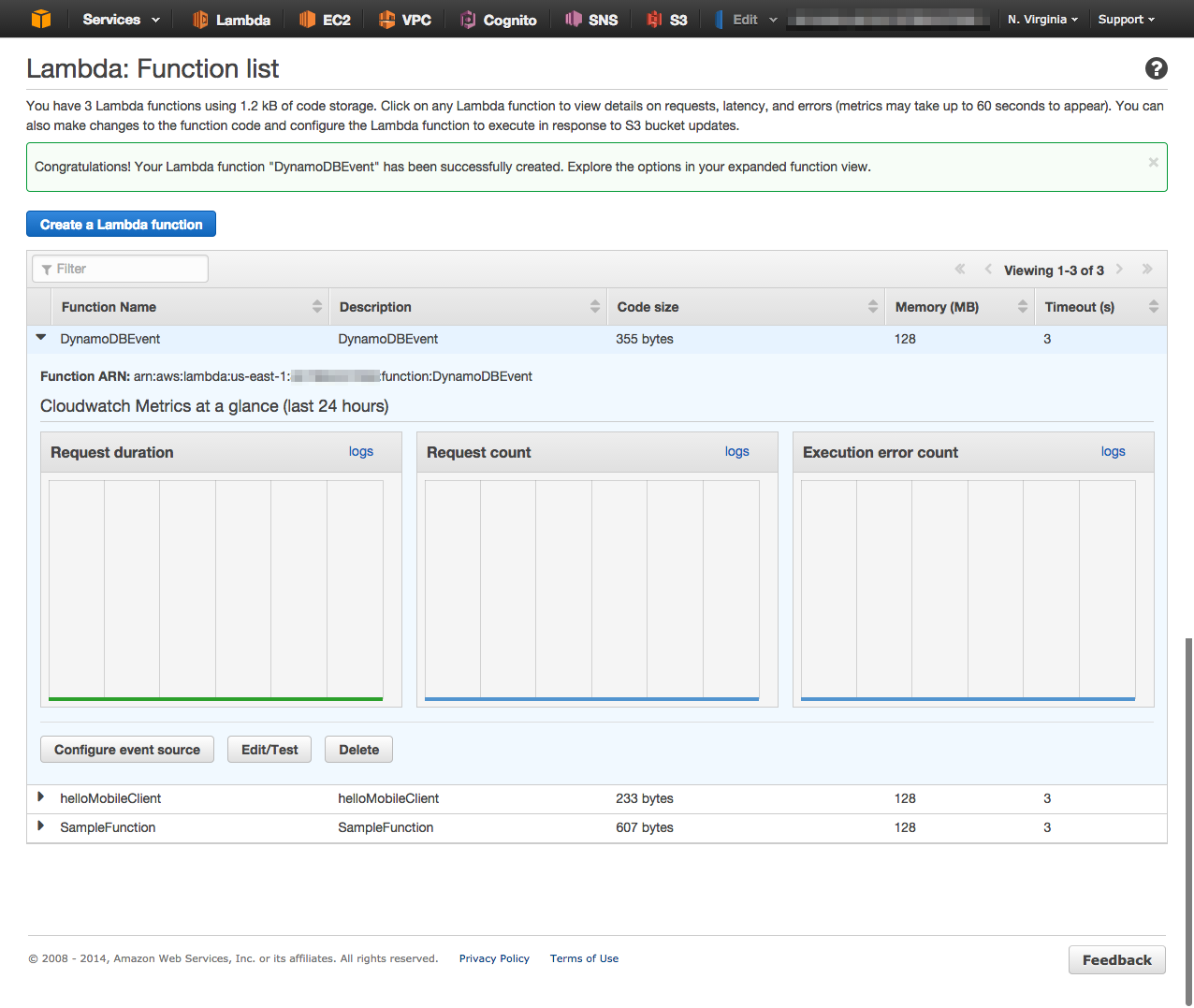Select the Cognito service icon
The width and height of the screenshot is (1194, 1008).
click(468, 18)
